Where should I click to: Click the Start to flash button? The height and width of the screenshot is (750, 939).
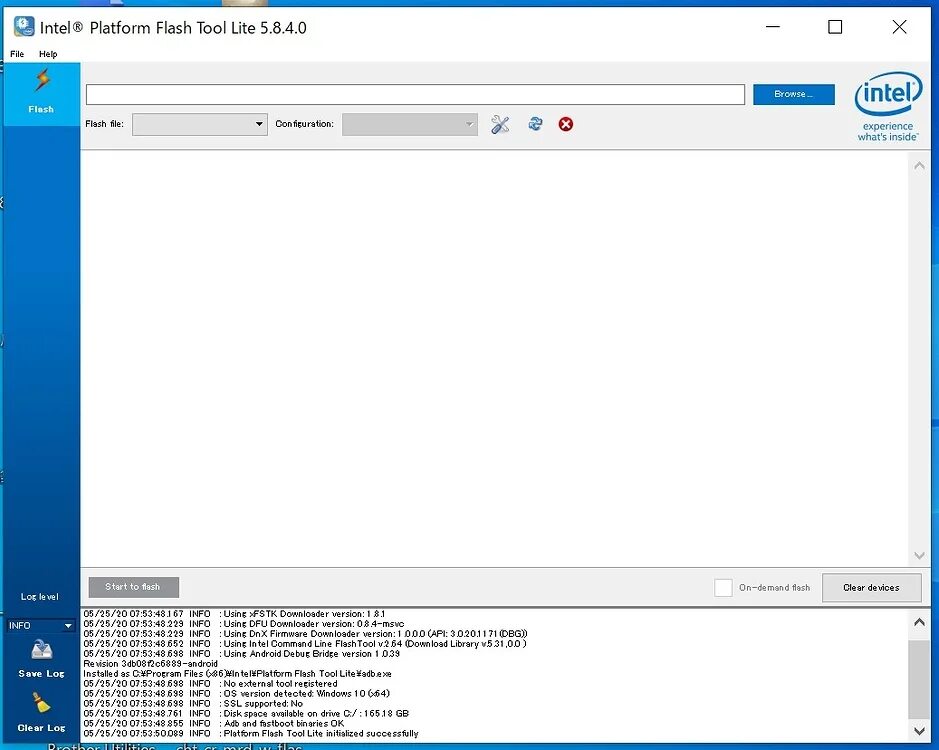click(x=134, y=587)
